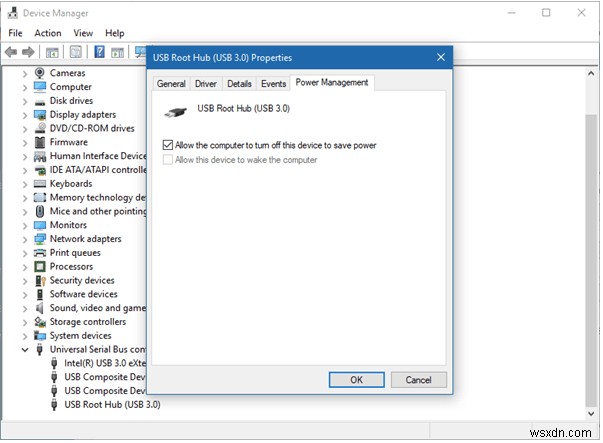Screen dimensions: 603x443
Task: Select the Network adapters icon
Action: tap(40, 239)
